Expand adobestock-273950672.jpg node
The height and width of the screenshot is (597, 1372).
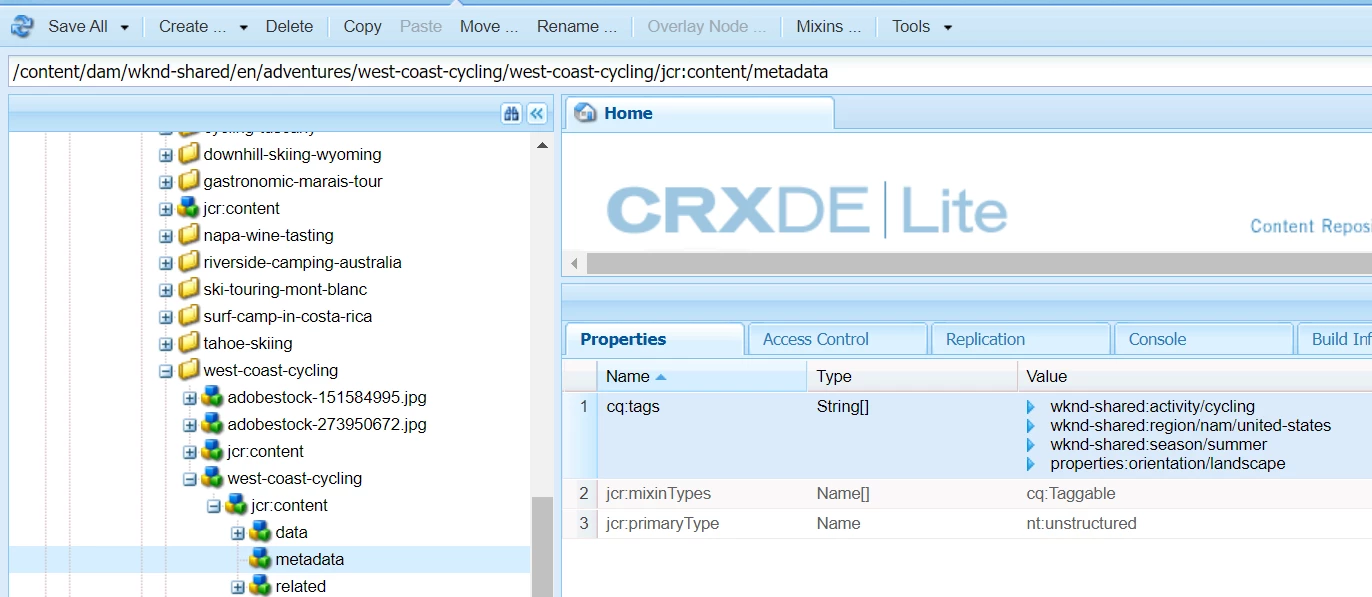[190, 425]
